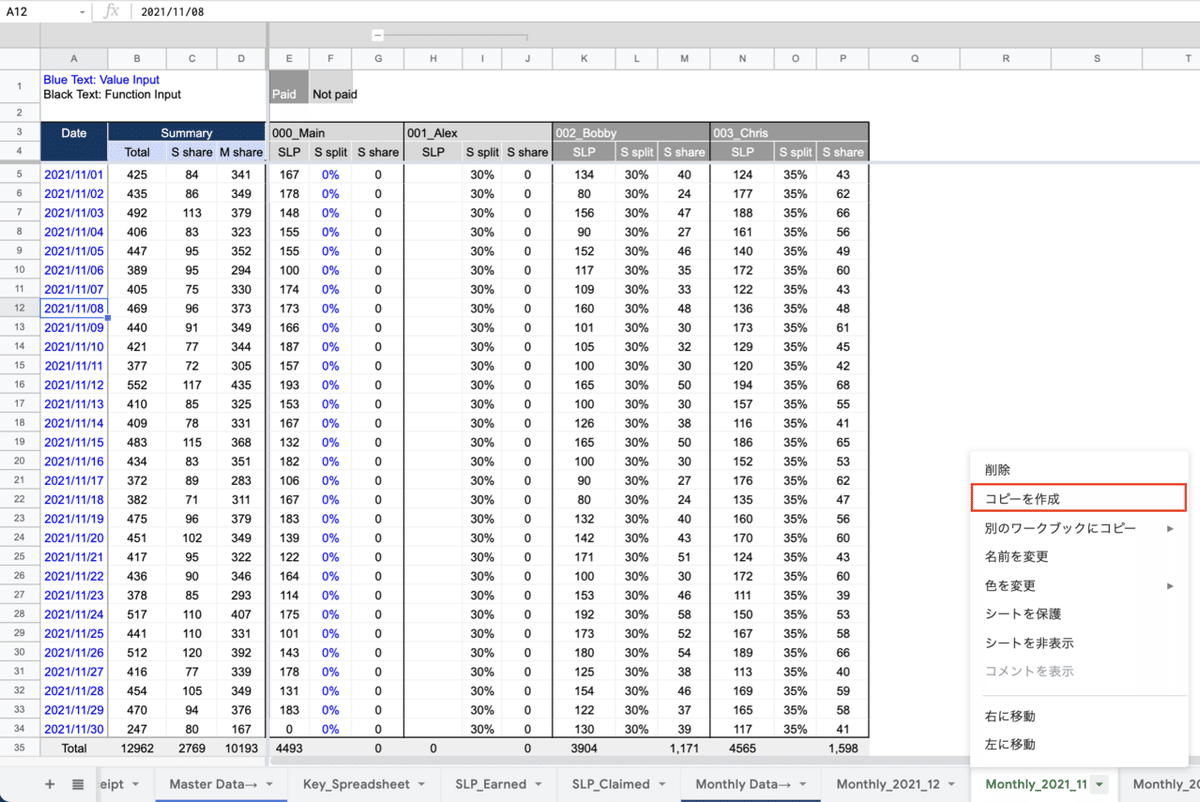Image resolution: width=1200 pixels, height=802 pixels.
Task: Open 色を変更 submenu
Action: [x=1079, y=585]
